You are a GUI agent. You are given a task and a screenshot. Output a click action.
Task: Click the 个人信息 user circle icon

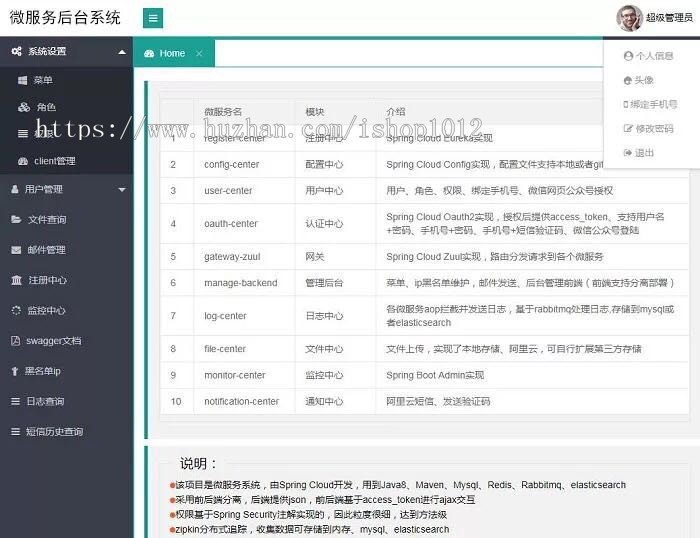pos(628,56)
